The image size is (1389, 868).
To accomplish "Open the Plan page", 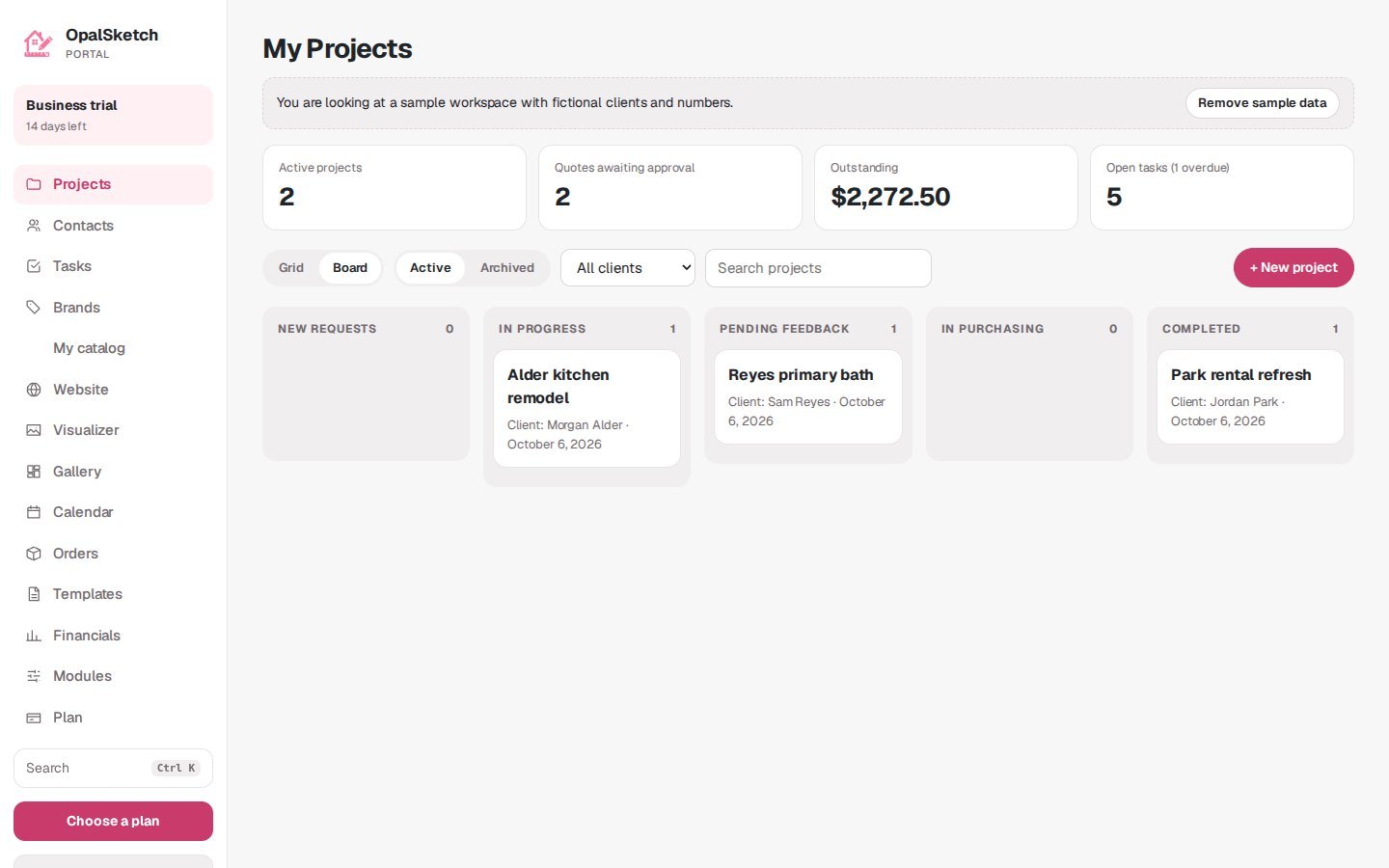I will [x=113, y=718].
